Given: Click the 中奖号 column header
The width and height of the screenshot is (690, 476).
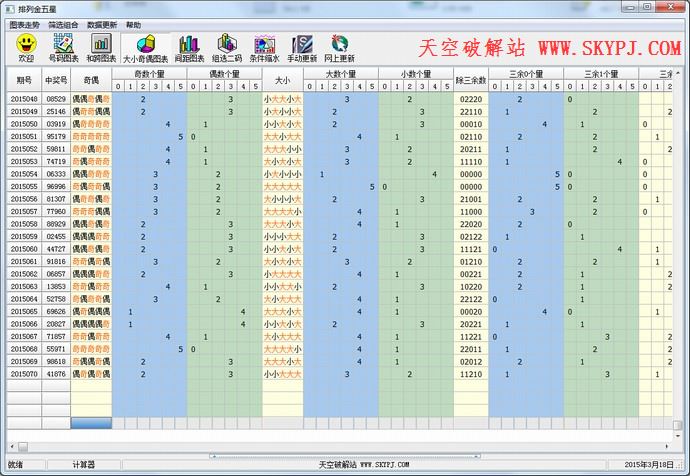Looking at the screenshot, I should [56, 79].
